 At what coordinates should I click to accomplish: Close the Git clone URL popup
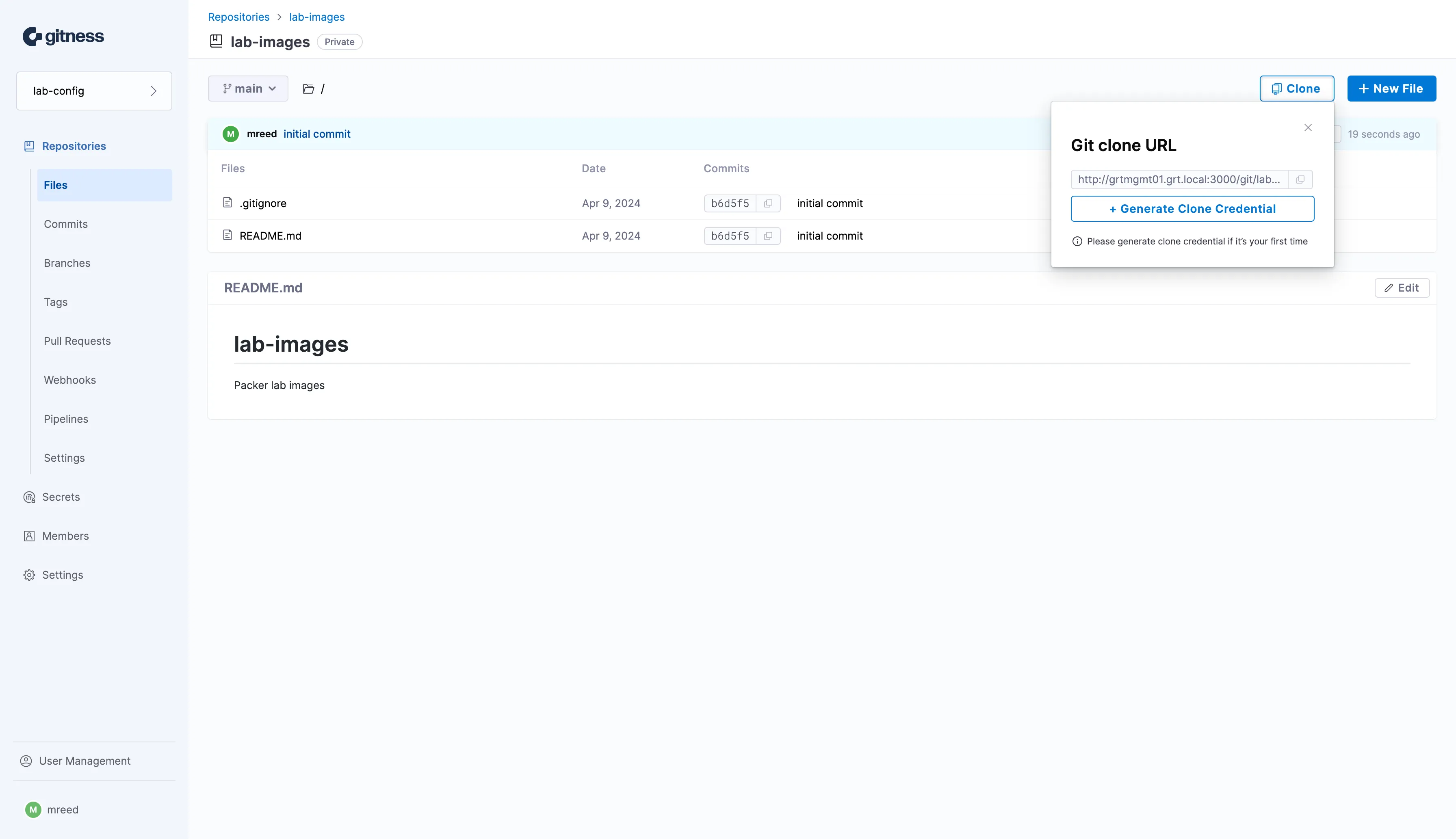1308,128
